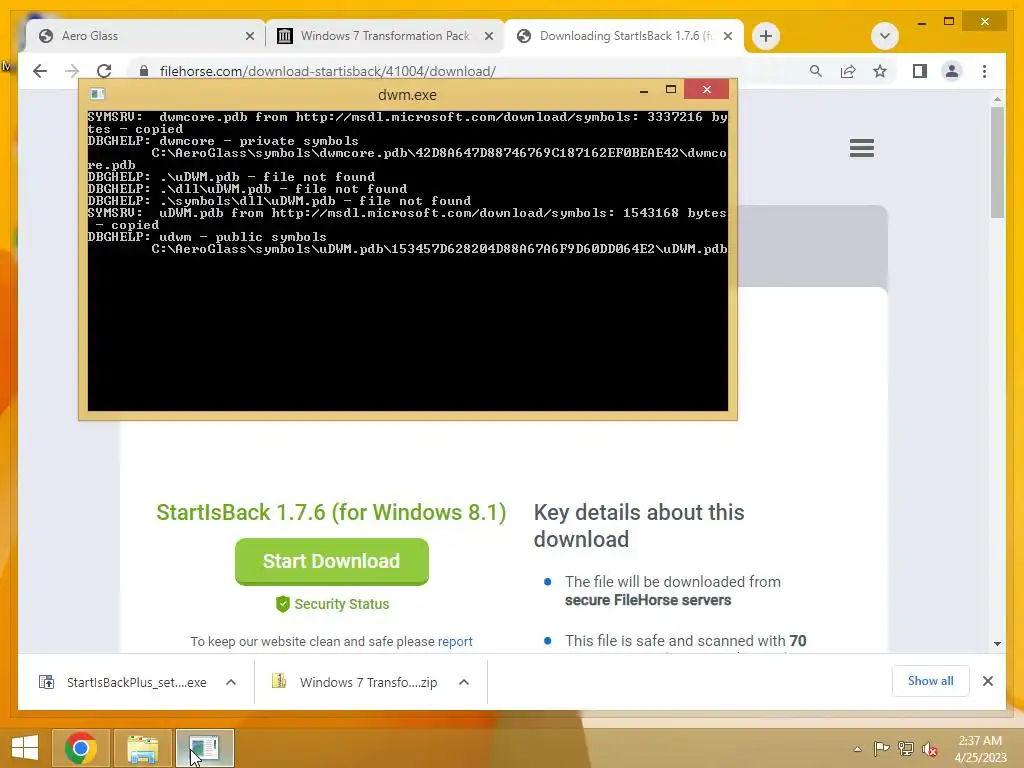Click the green security shield icon
Viewport: 1024px width, 768px height.
point(283,604)
